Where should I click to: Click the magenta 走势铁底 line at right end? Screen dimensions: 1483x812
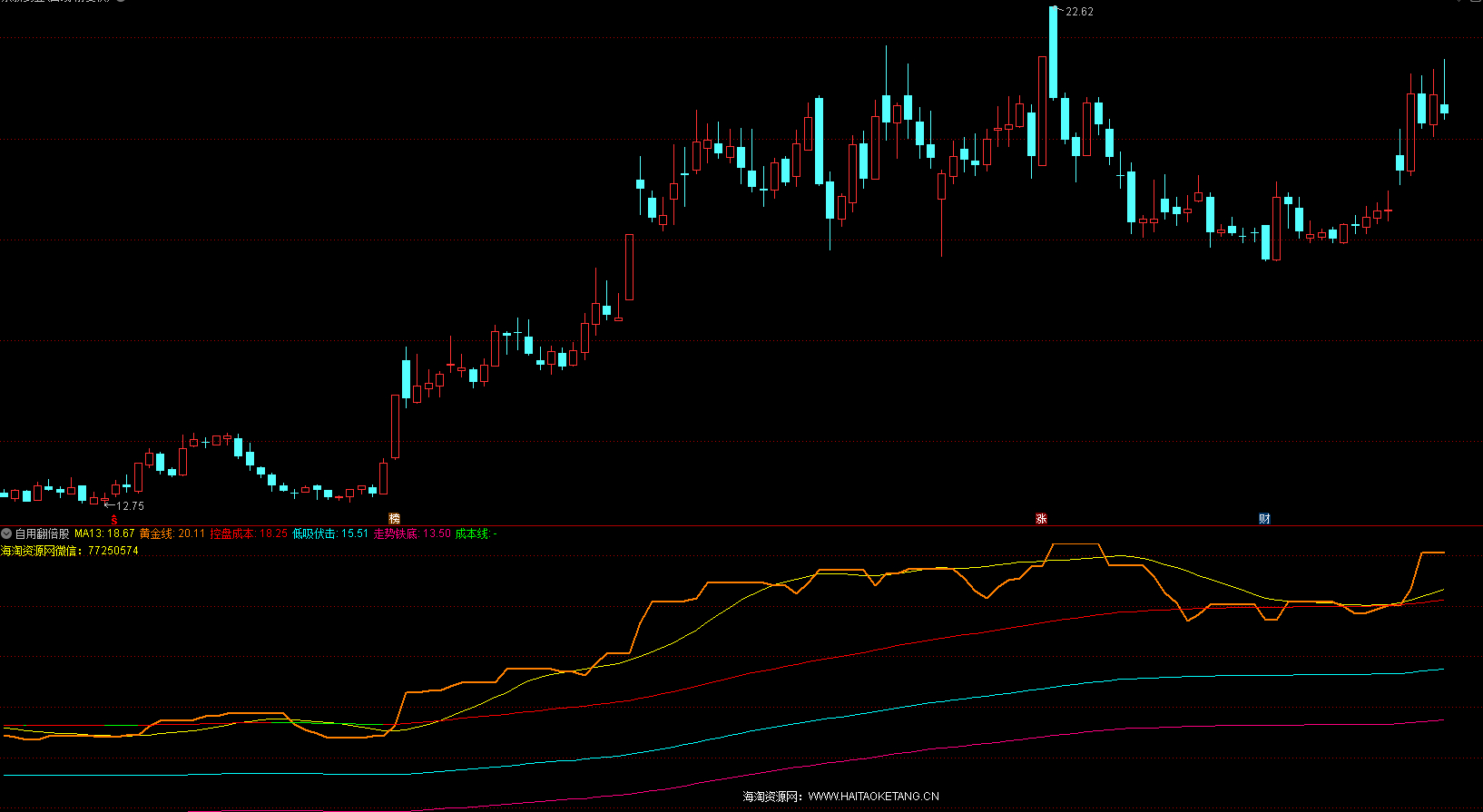(1439, 720)
